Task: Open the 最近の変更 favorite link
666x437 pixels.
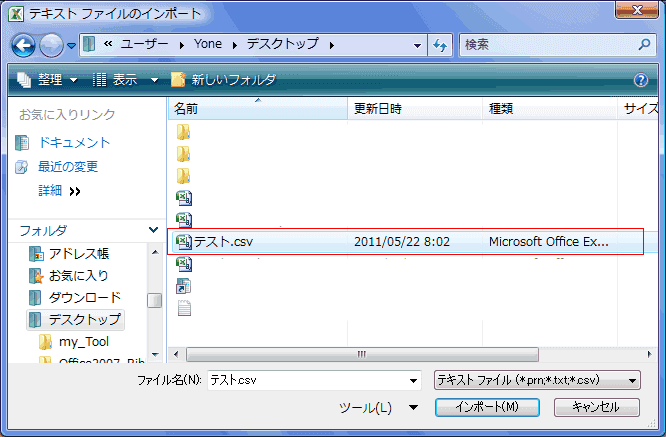Action: point(68,166)
